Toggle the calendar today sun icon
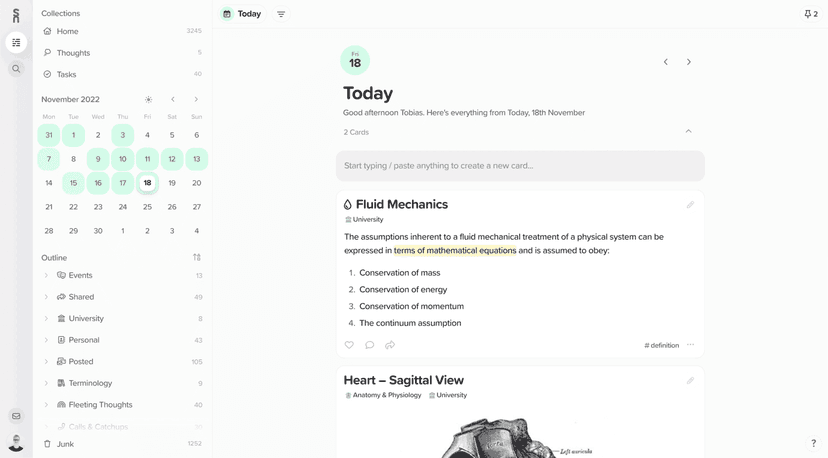 [149, 100]
